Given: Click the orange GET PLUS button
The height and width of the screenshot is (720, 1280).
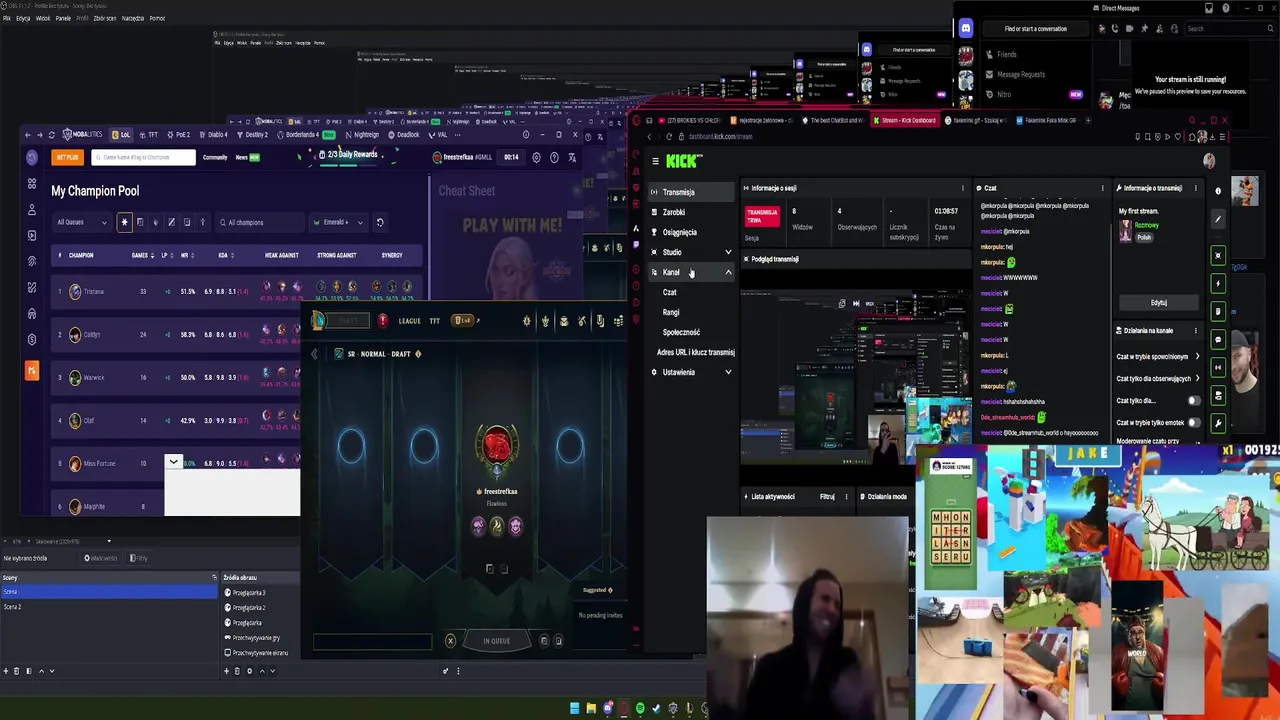Looking at the screenshot, I should (68, 157).
